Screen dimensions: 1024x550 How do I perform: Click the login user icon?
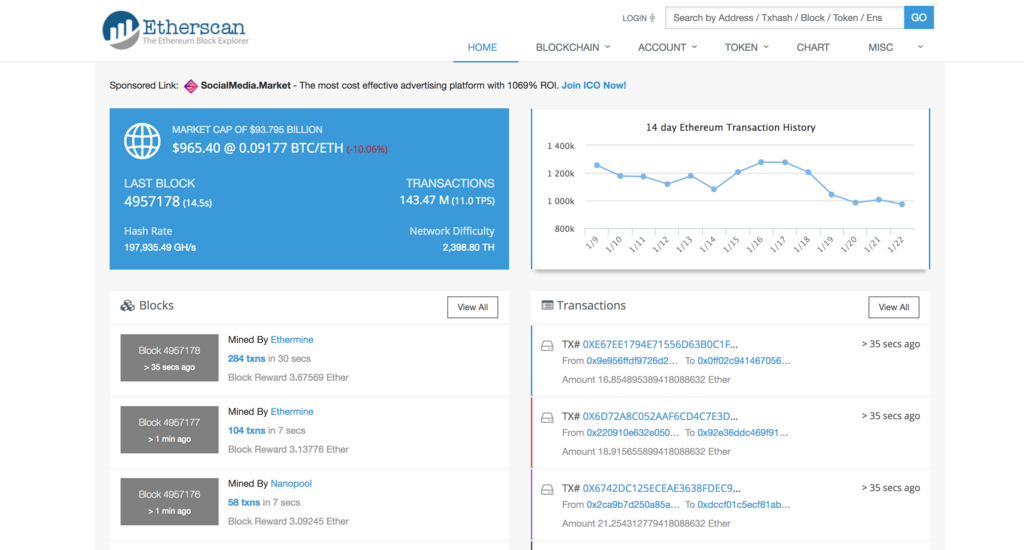(x=652, y=18)
